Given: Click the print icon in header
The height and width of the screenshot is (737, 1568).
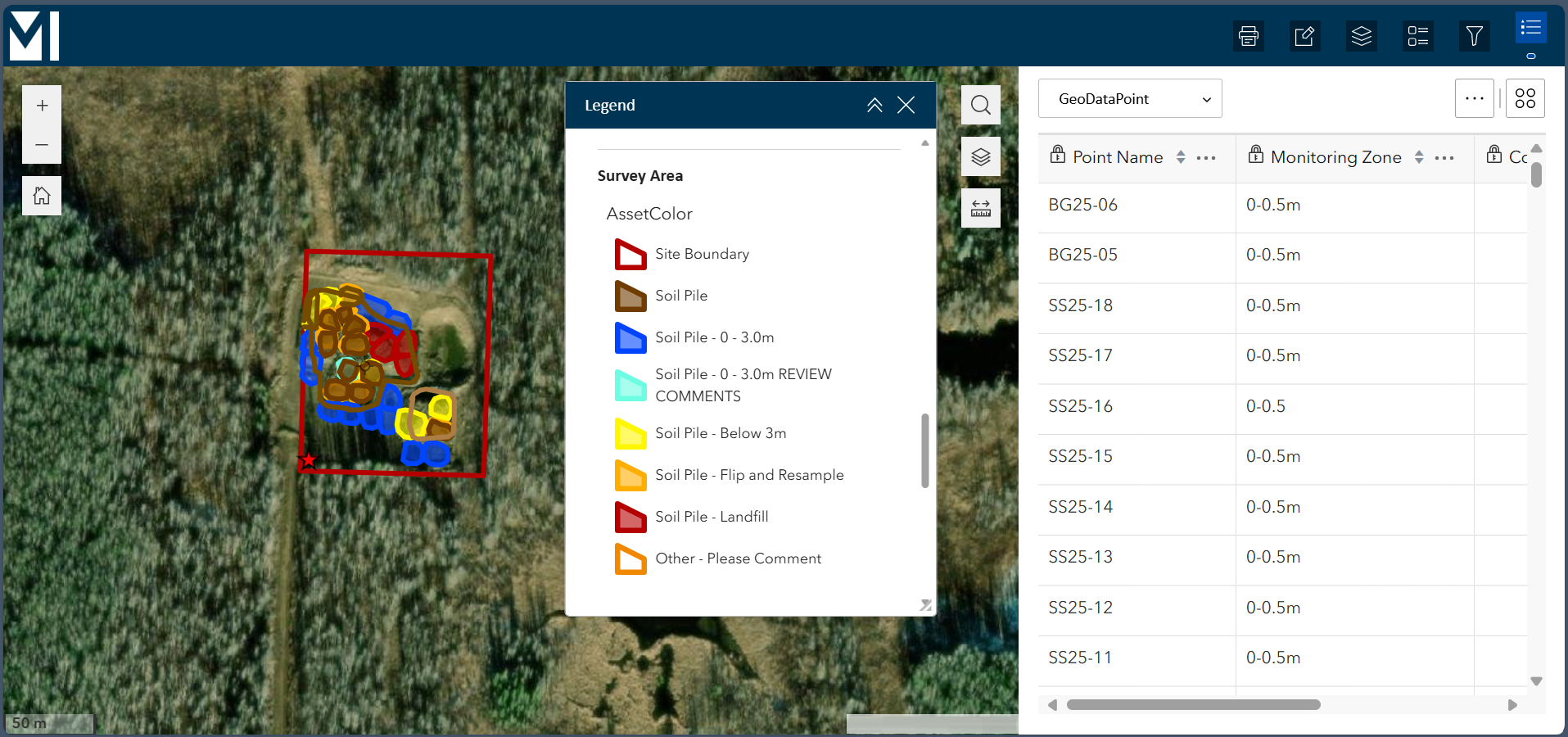Looking at the screenshot, I should [1248, 36].
